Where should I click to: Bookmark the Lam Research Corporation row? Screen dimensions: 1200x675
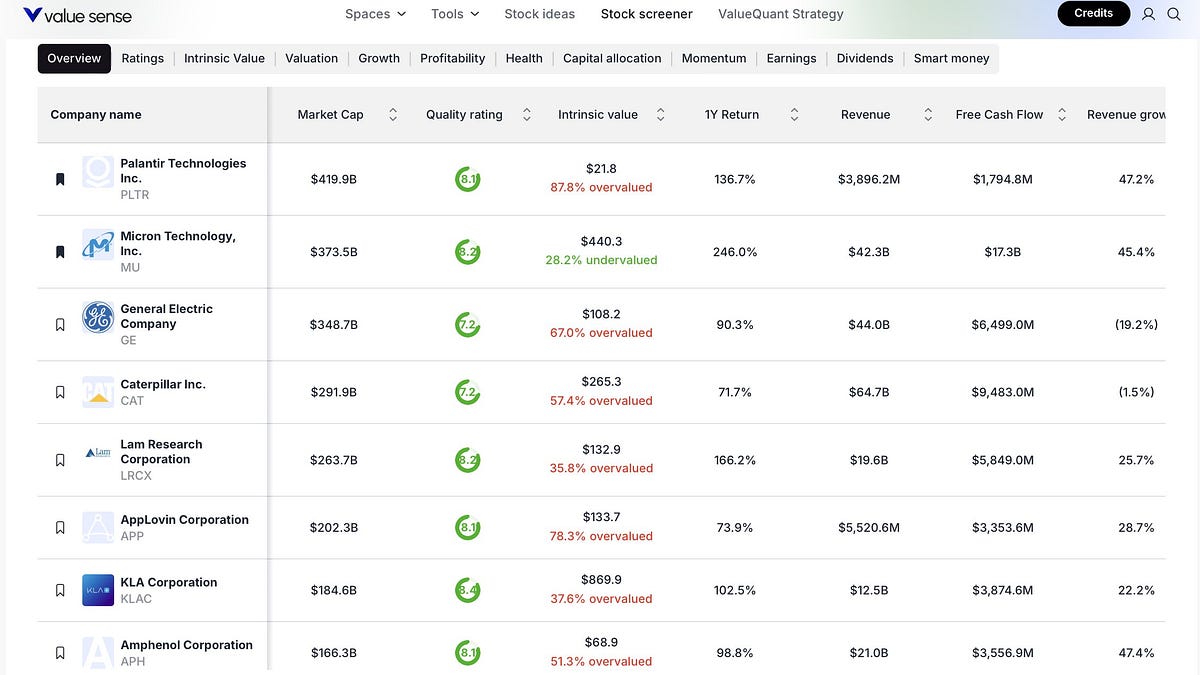(60, 460)
